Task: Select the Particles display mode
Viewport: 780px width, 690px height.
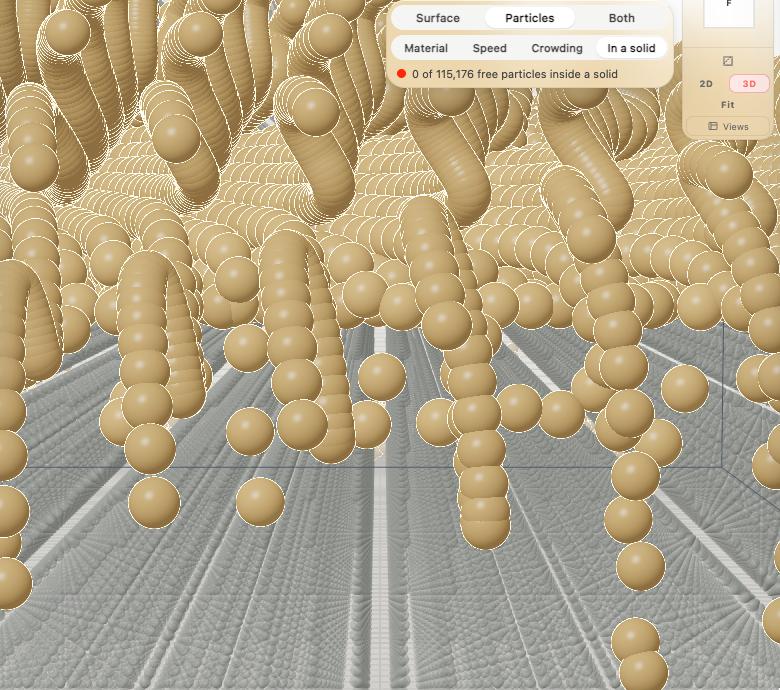Action: tap(529, 18)
